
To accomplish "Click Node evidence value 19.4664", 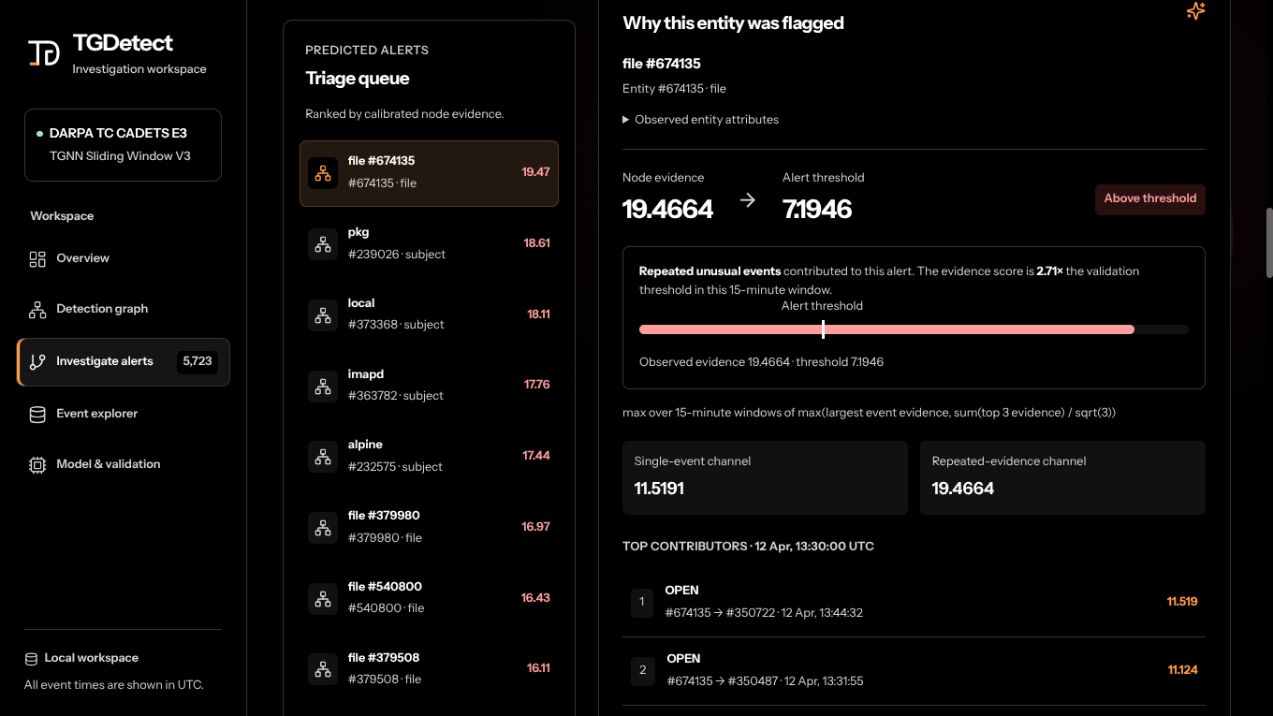I will [667, 210].
